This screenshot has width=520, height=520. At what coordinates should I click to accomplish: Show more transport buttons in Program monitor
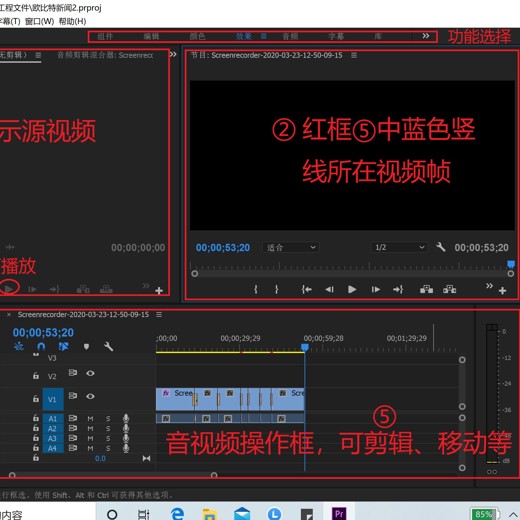[489, 286]
